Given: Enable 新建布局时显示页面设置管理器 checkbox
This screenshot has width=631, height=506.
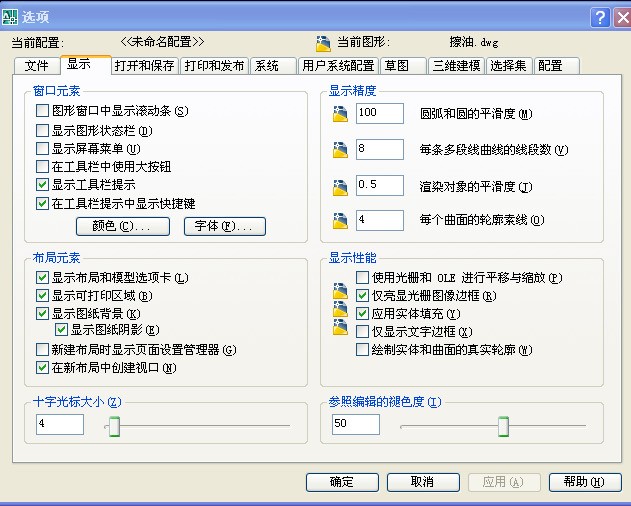Looking at the screenshot, I should tap(42, 349).
